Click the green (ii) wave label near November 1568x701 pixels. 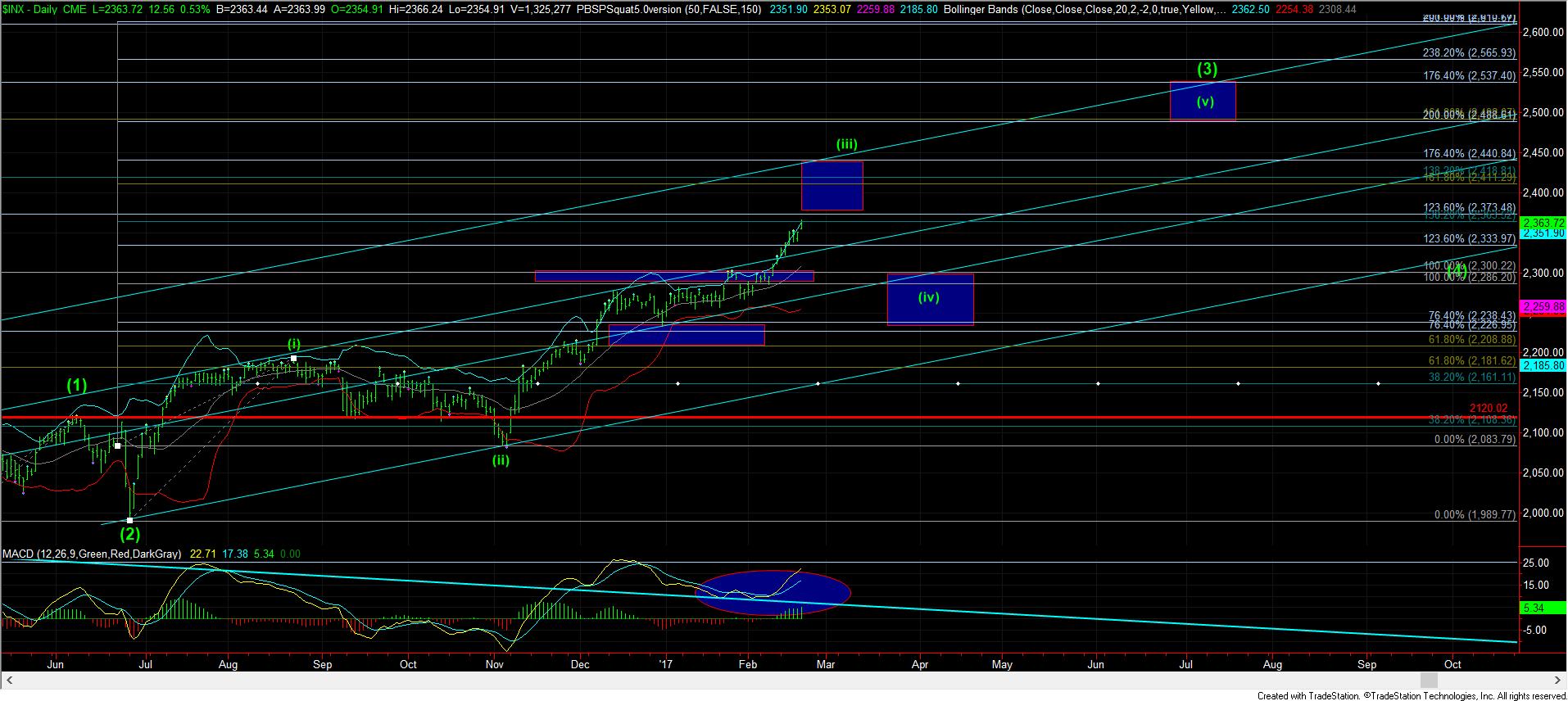click(x=501, y=460)
